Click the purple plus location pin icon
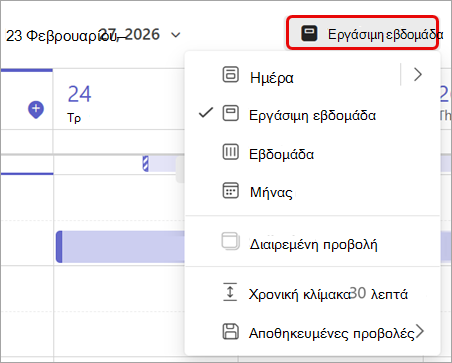This screenshot has height=363, width=452. point(36,109)
